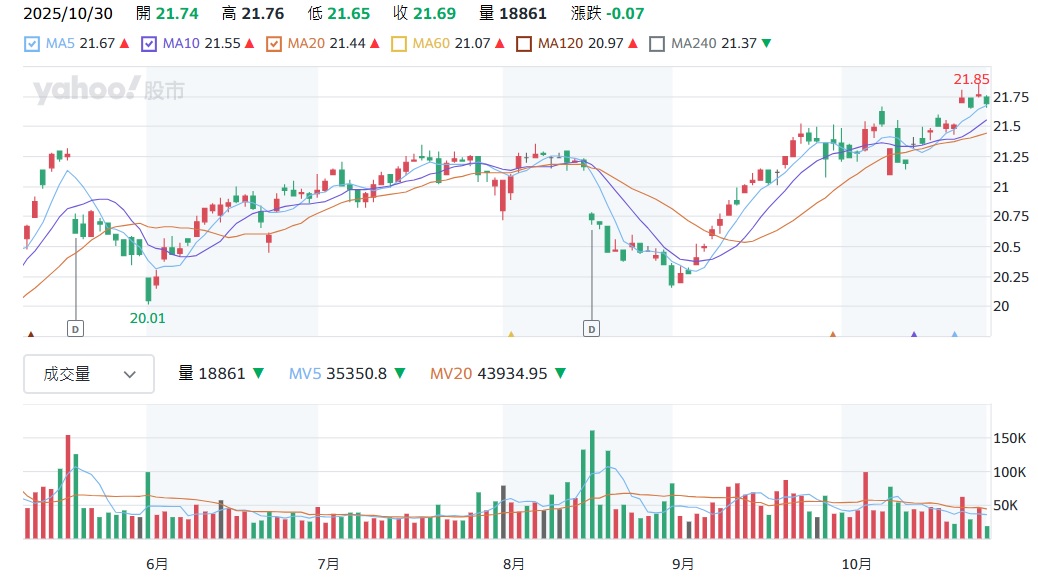Click the yellow MA60 triangle marker near August
The height and width of the screenshot is (577, 1038).
pos(511,335)
